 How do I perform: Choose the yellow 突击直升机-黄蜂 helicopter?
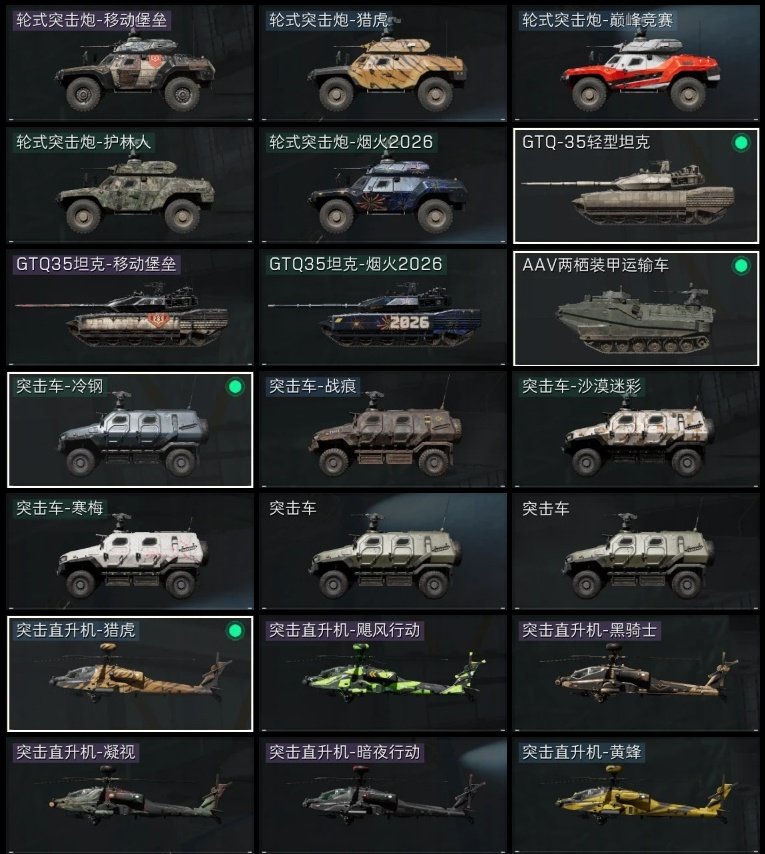(x=636, y=795)
